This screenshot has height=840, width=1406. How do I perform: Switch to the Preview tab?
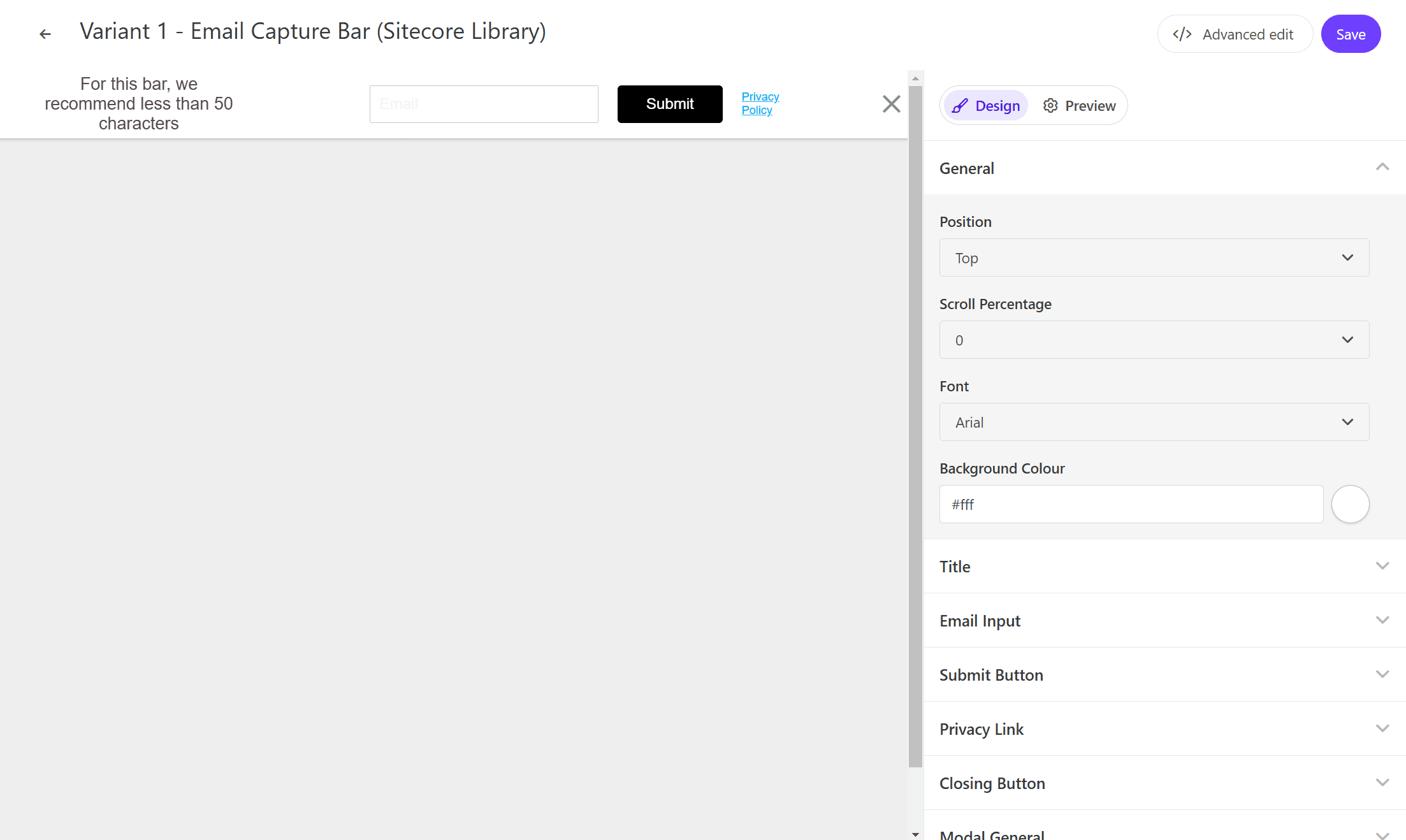point(1079,106)
